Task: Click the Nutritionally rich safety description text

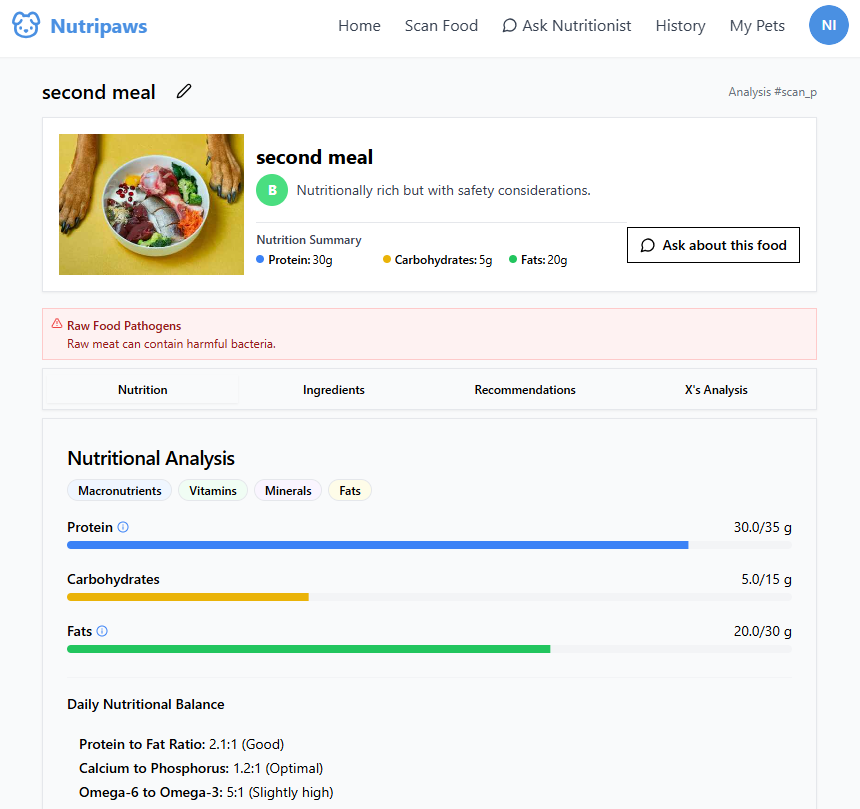Action: click(444, 190)
